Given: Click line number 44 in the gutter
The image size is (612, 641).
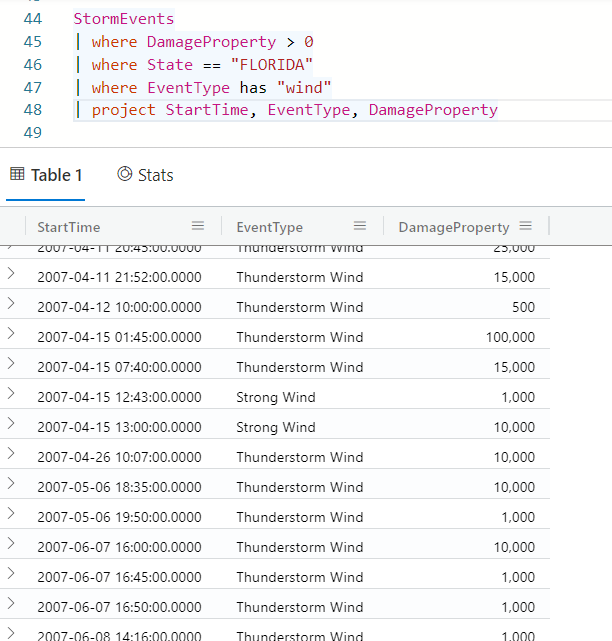Looking at the screenshot, I should 33,19.
